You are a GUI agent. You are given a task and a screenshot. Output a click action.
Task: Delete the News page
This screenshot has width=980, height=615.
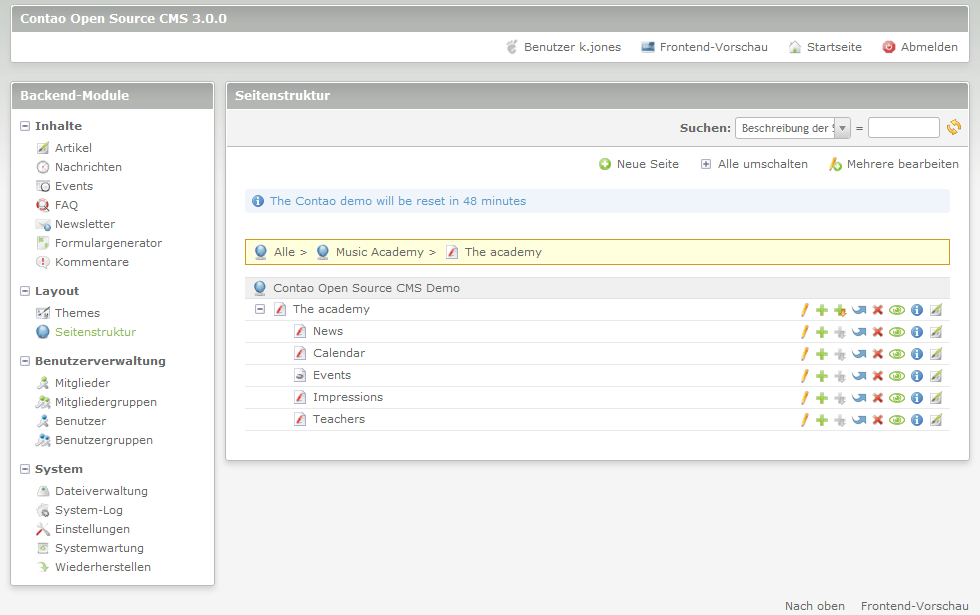878,332
